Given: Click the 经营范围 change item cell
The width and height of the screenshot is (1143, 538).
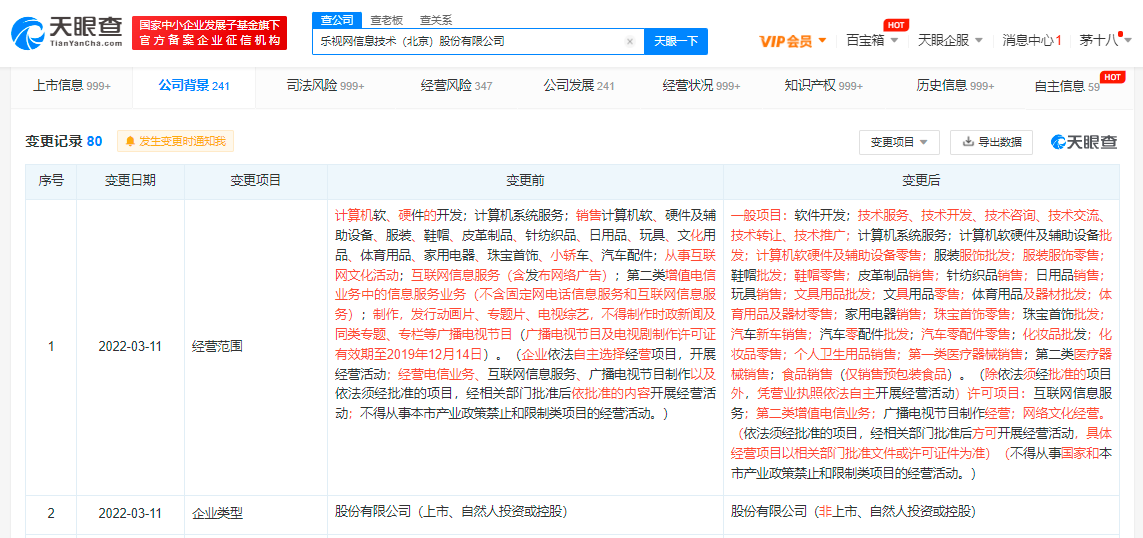Looking at the screenshot, I should coord(255,347).
